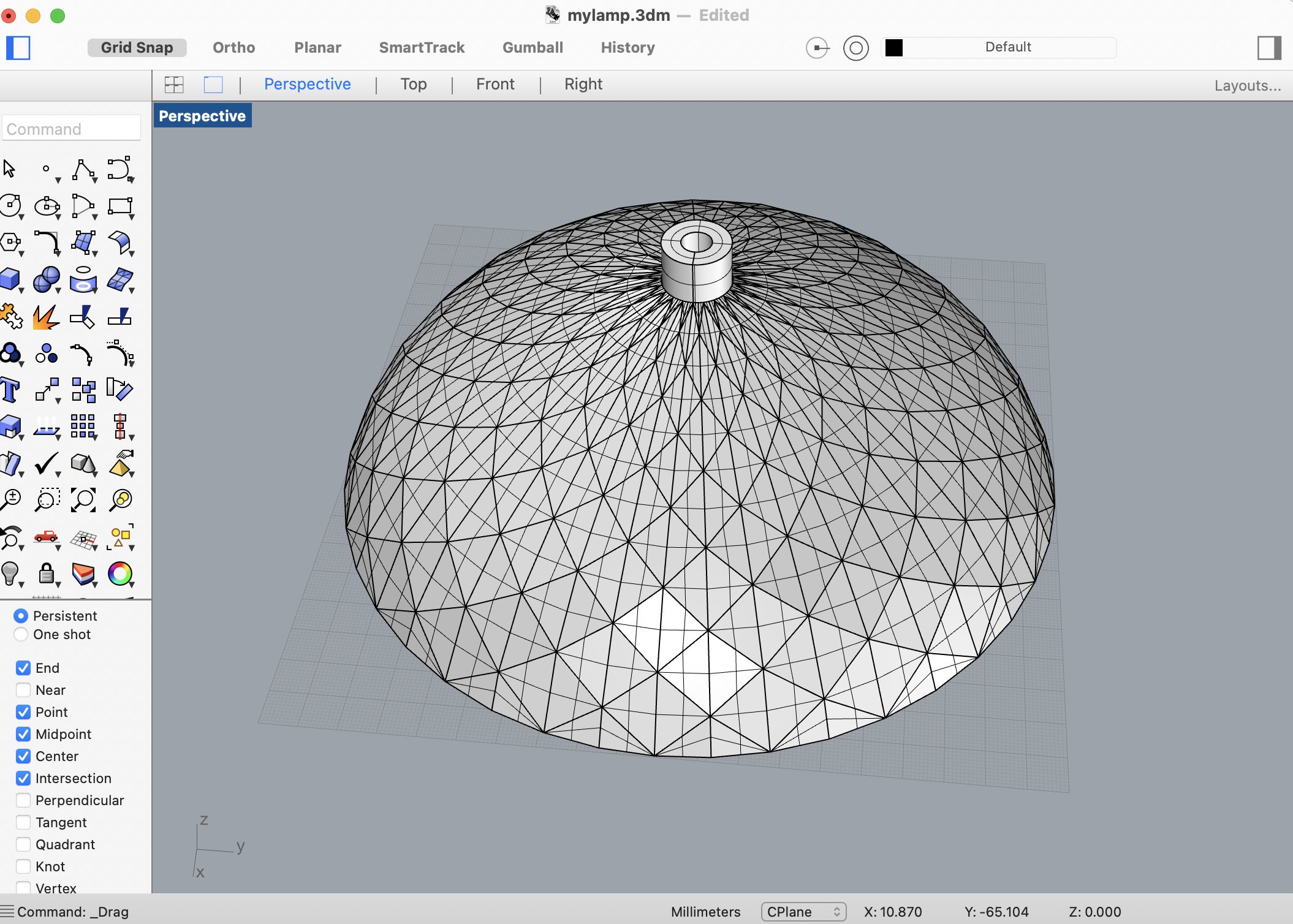Open the color wheel material tool

[119, 574]
